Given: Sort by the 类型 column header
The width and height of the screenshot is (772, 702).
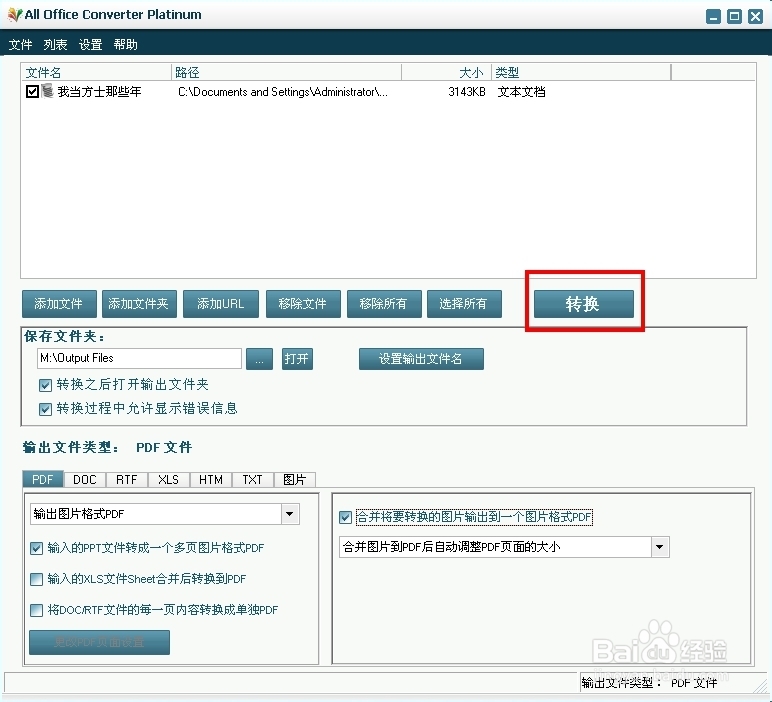Looking at the screenshot, I should coord(581,73).
